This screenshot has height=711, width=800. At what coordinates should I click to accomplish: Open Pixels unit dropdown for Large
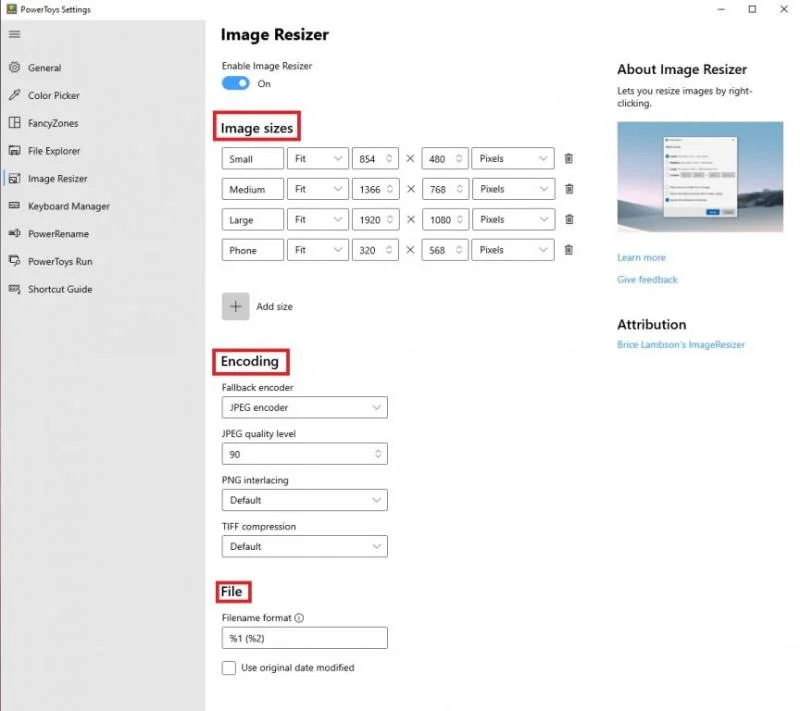[513, 219]
